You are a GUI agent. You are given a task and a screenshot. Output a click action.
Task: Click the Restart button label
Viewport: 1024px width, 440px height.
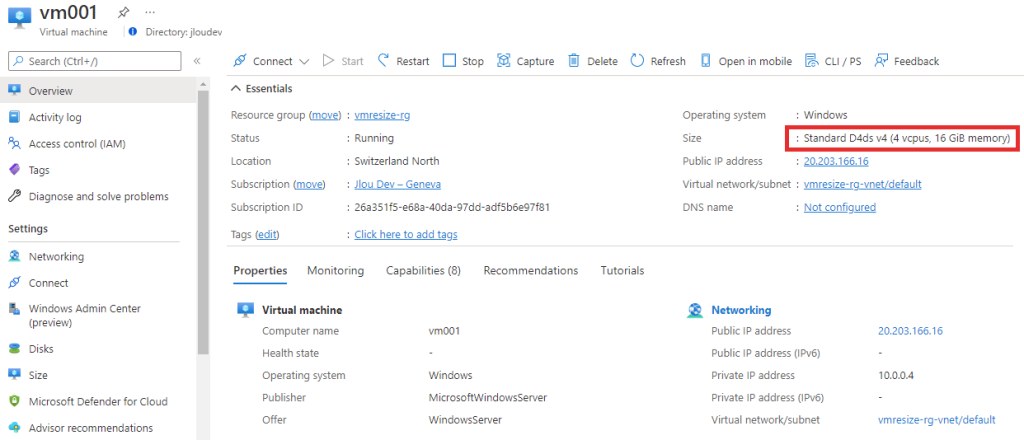pyautogui.click(x=413, y=61)
